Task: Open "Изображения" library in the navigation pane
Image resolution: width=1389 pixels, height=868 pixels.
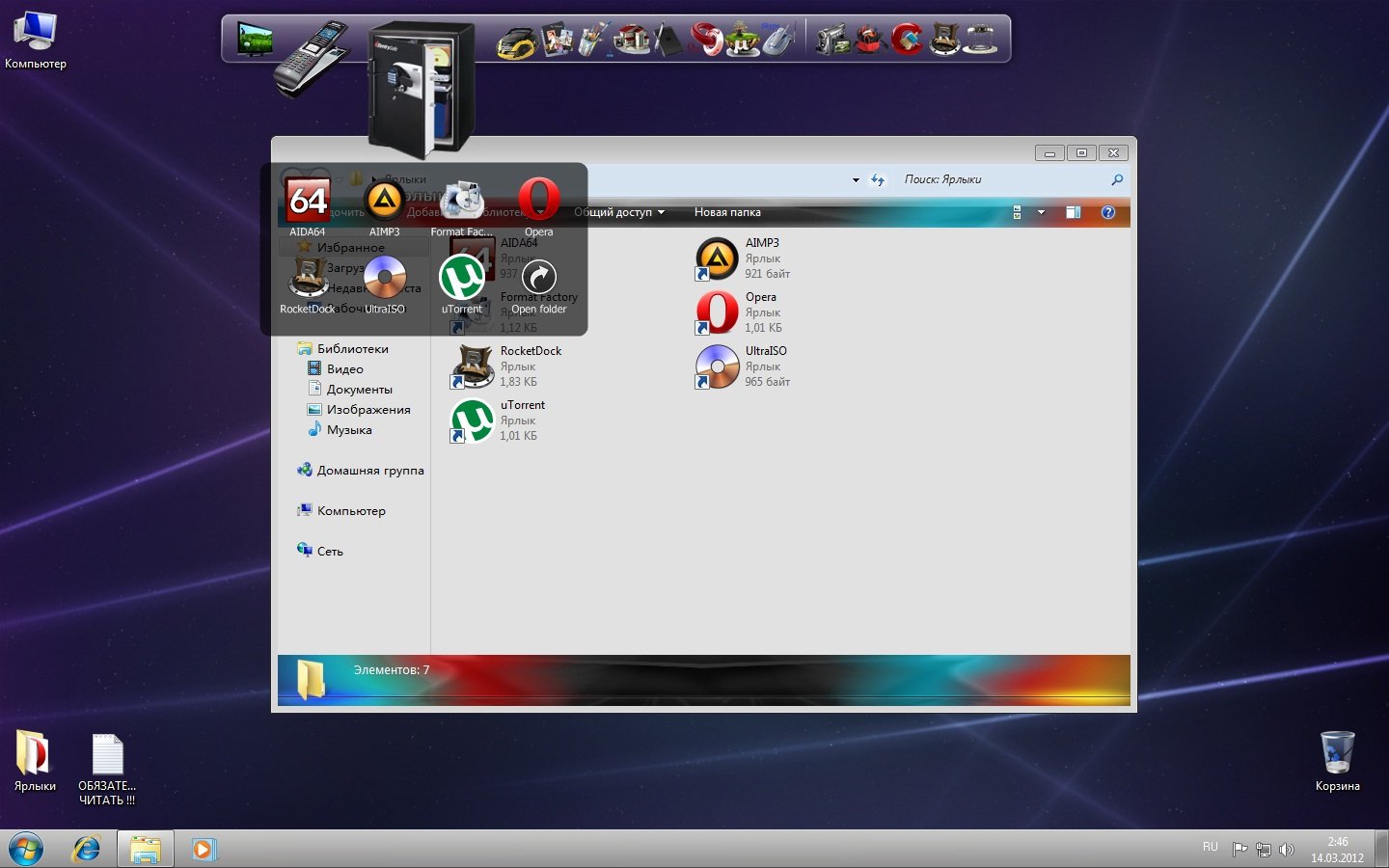Action: [359, 410]
